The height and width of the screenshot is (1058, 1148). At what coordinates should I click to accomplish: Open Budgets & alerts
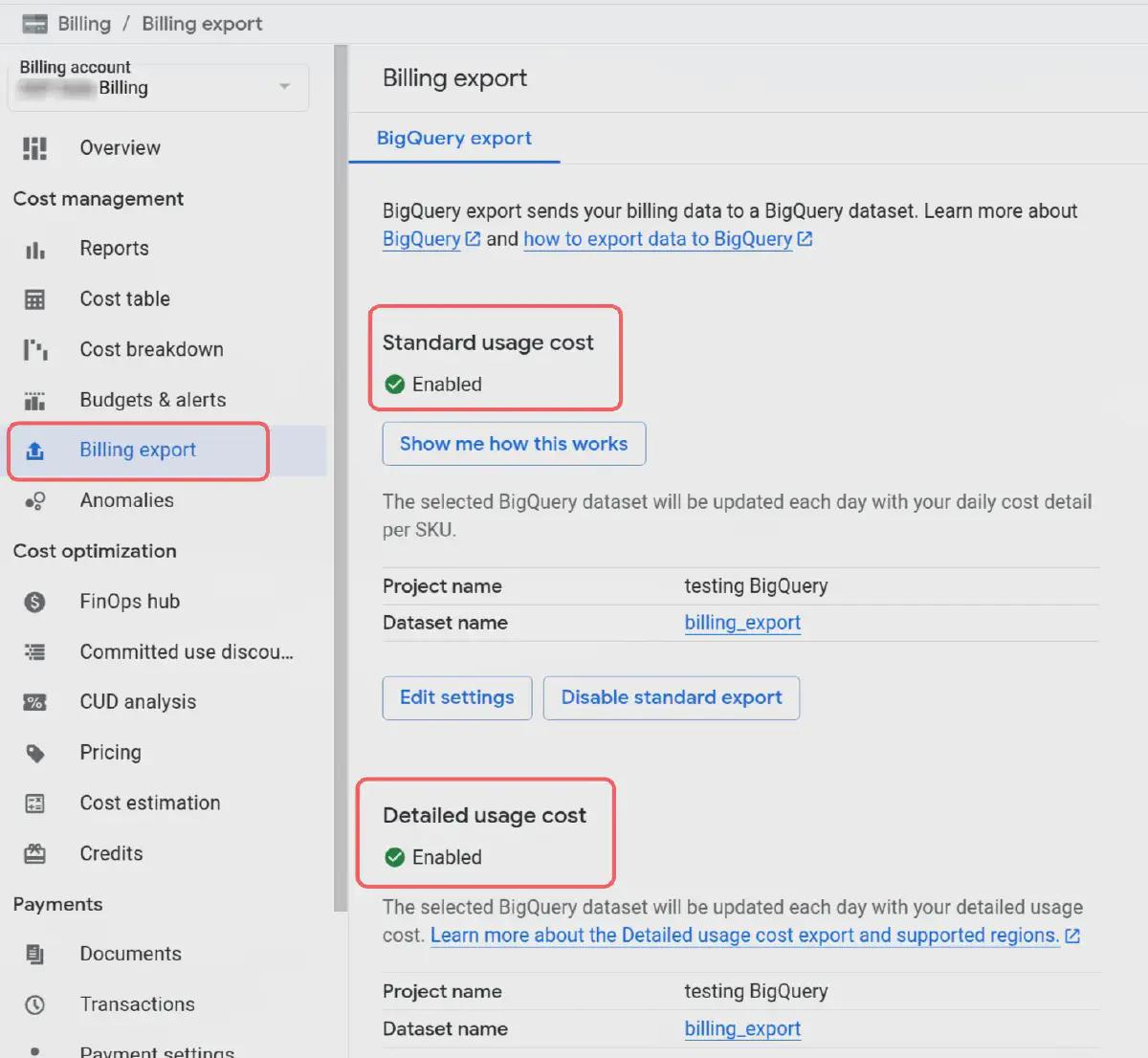[153, 400]
